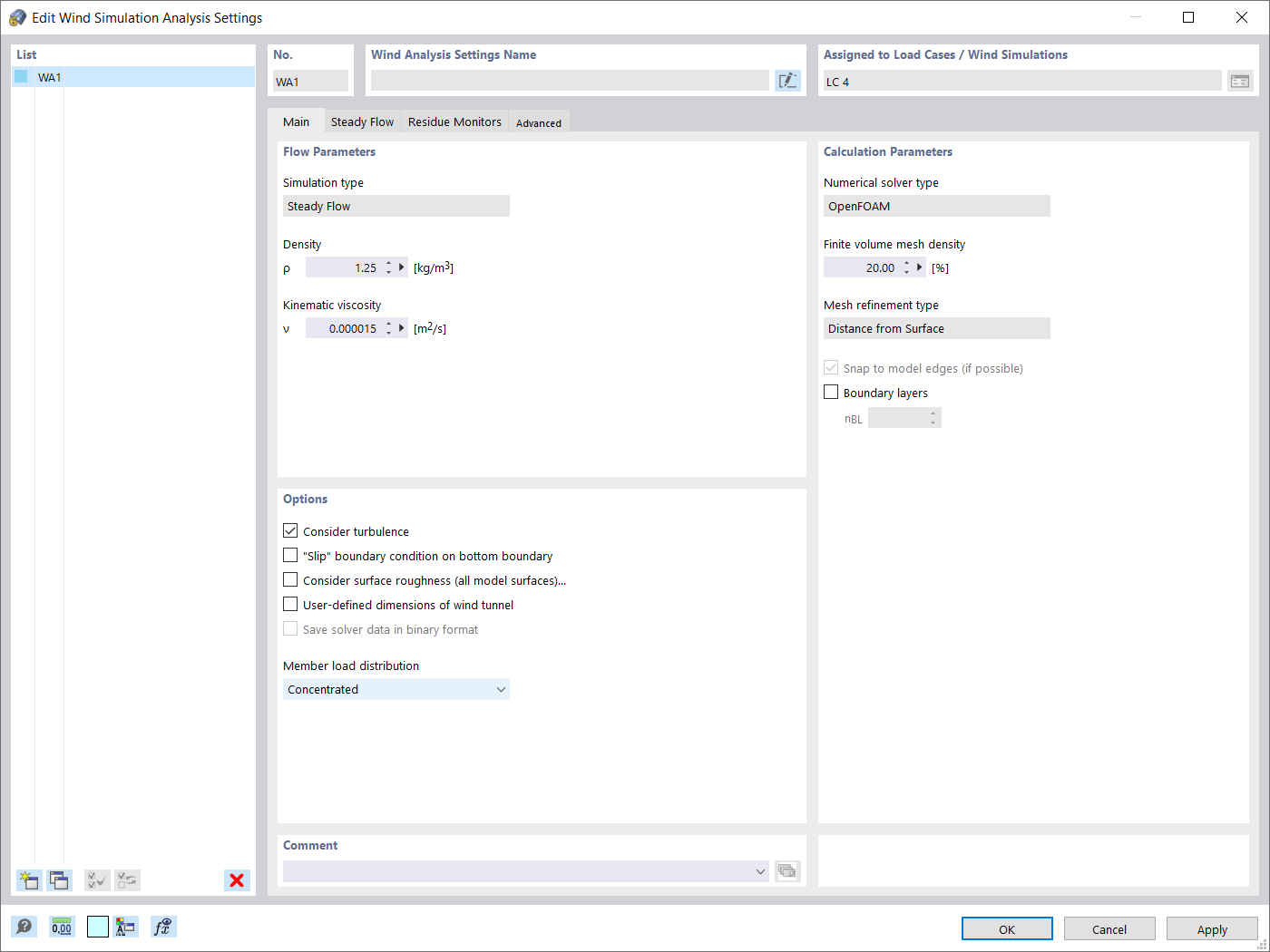Open the assigned load cases selection icon
Screen dimensions: 1270x952
1240,82
